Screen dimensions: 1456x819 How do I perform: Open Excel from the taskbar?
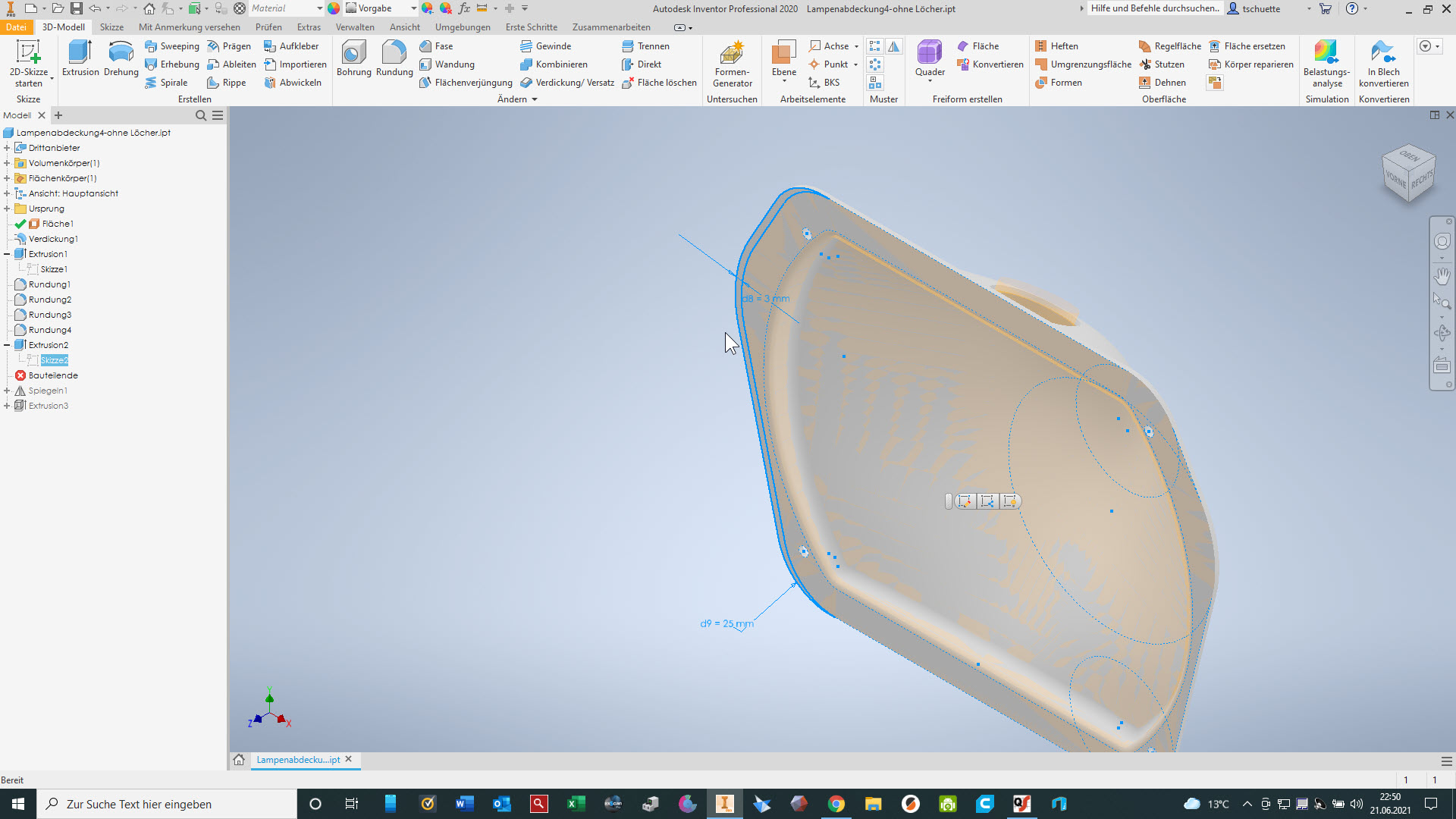point(576,804)
